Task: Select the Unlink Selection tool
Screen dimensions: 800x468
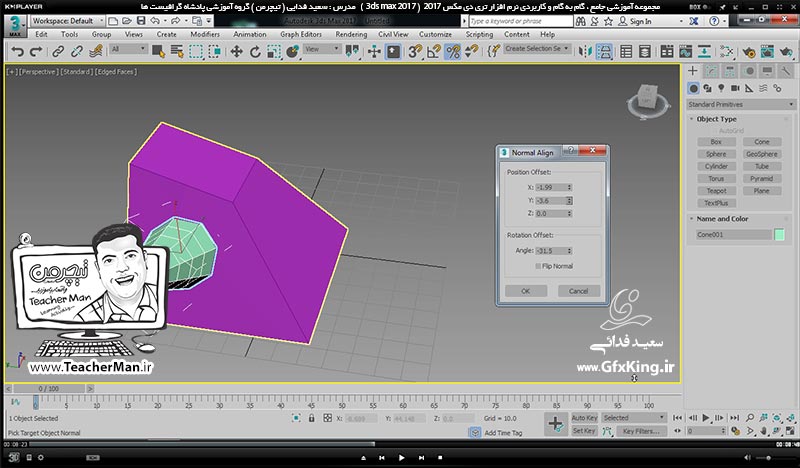Action: (77, 52)
